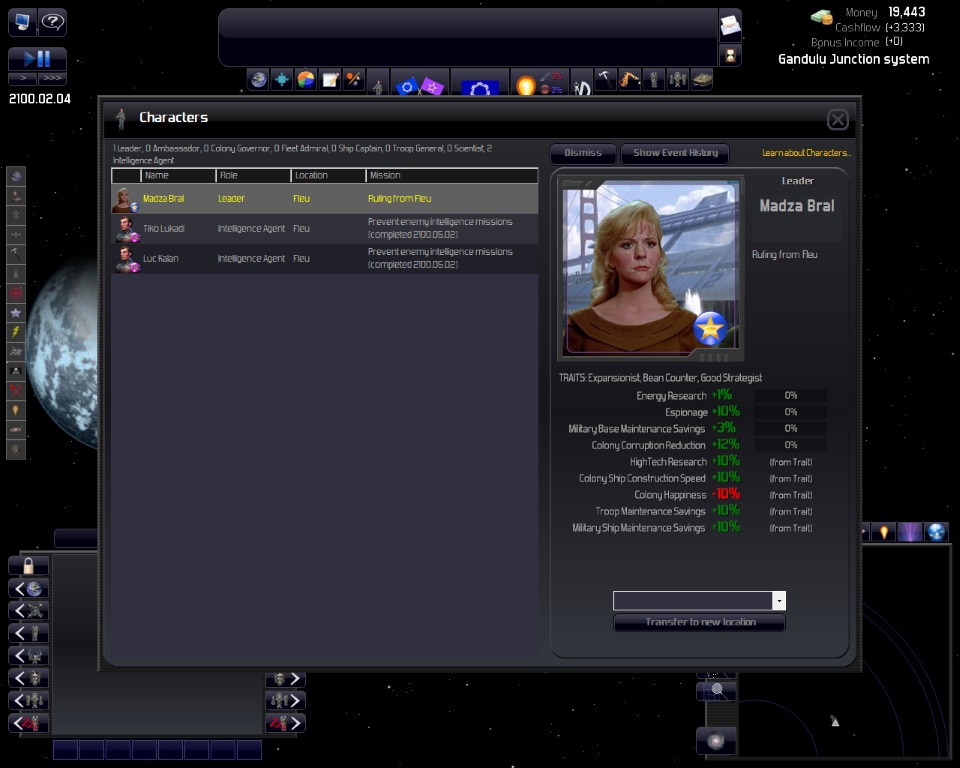Open the game menu computer icon
Screen dimensions: 960x768
pos(22,23)
